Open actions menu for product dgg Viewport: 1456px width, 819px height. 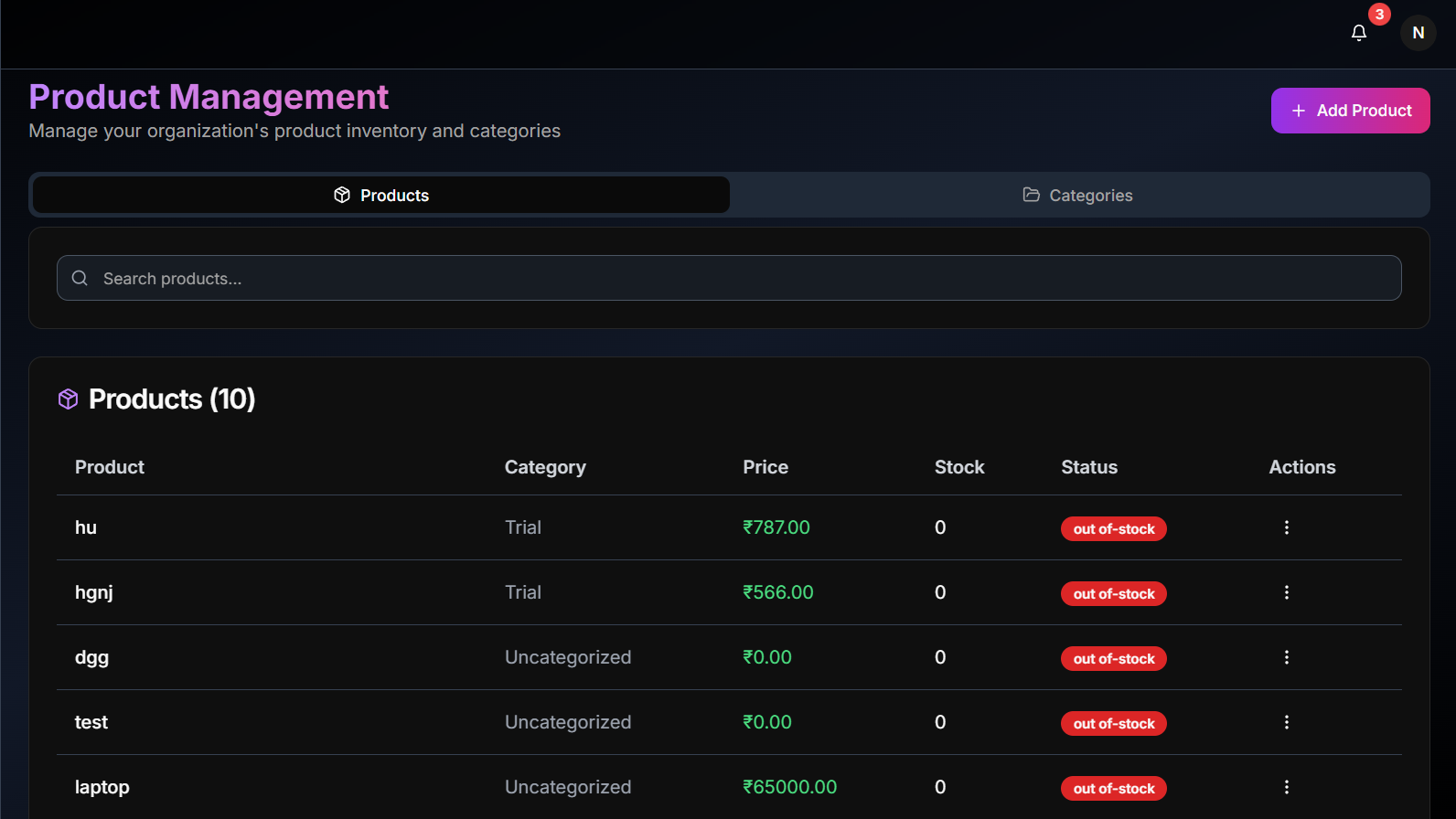(x=1286, y=657)
